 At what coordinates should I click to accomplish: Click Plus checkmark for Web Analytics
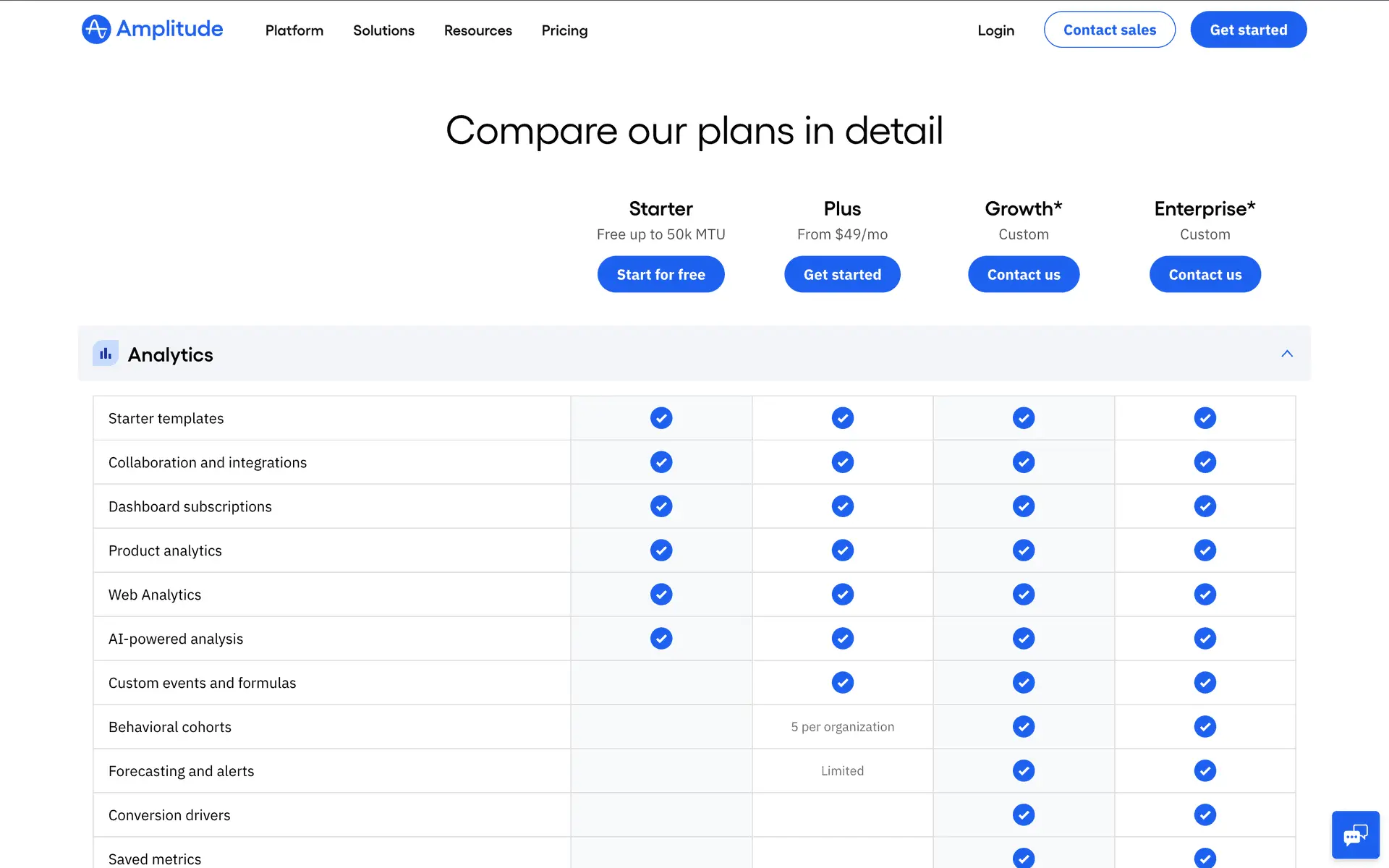[842, 595]
